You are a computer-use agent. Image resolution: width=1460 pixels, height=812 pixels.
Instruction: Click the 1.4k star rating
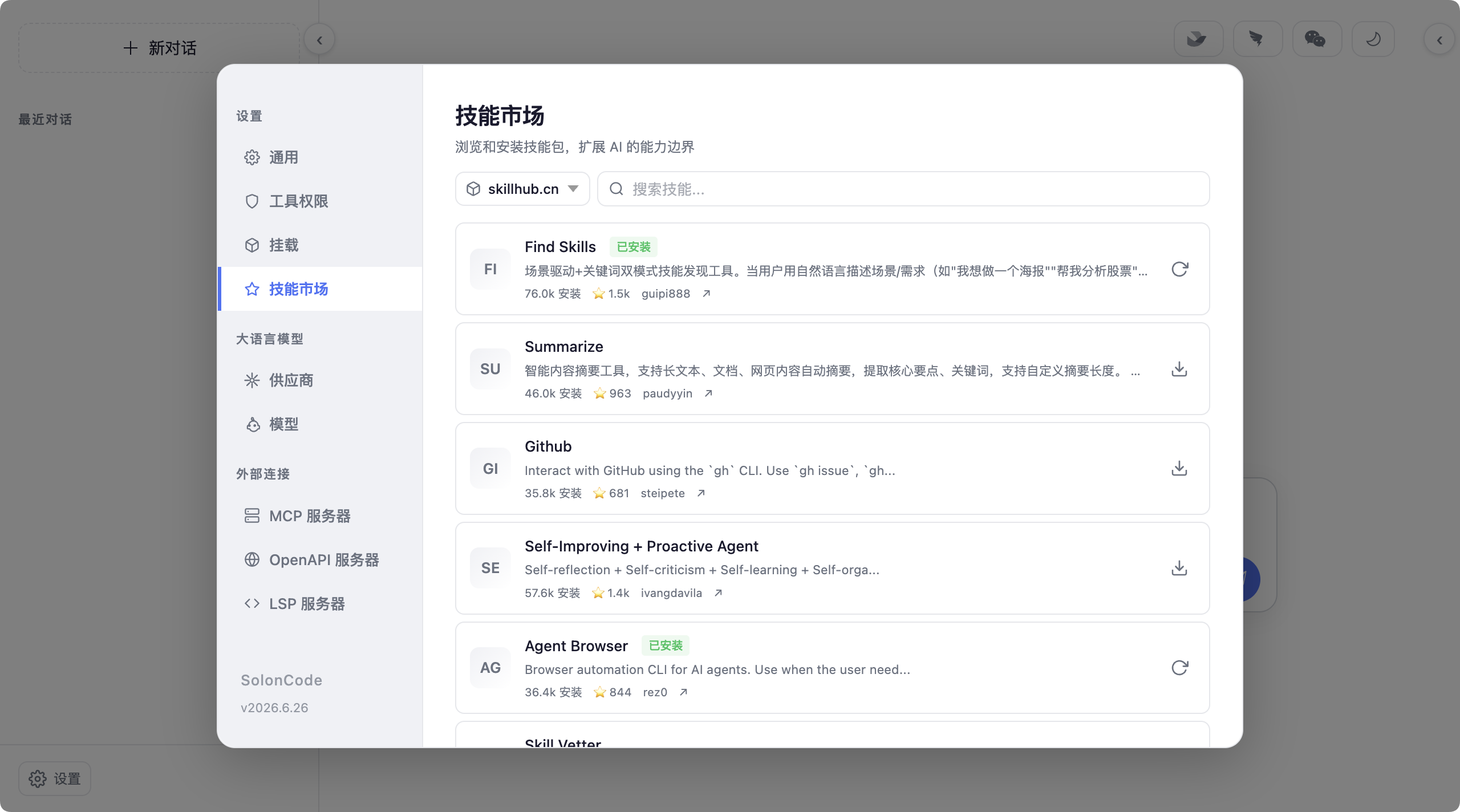(x=611, y=593)
